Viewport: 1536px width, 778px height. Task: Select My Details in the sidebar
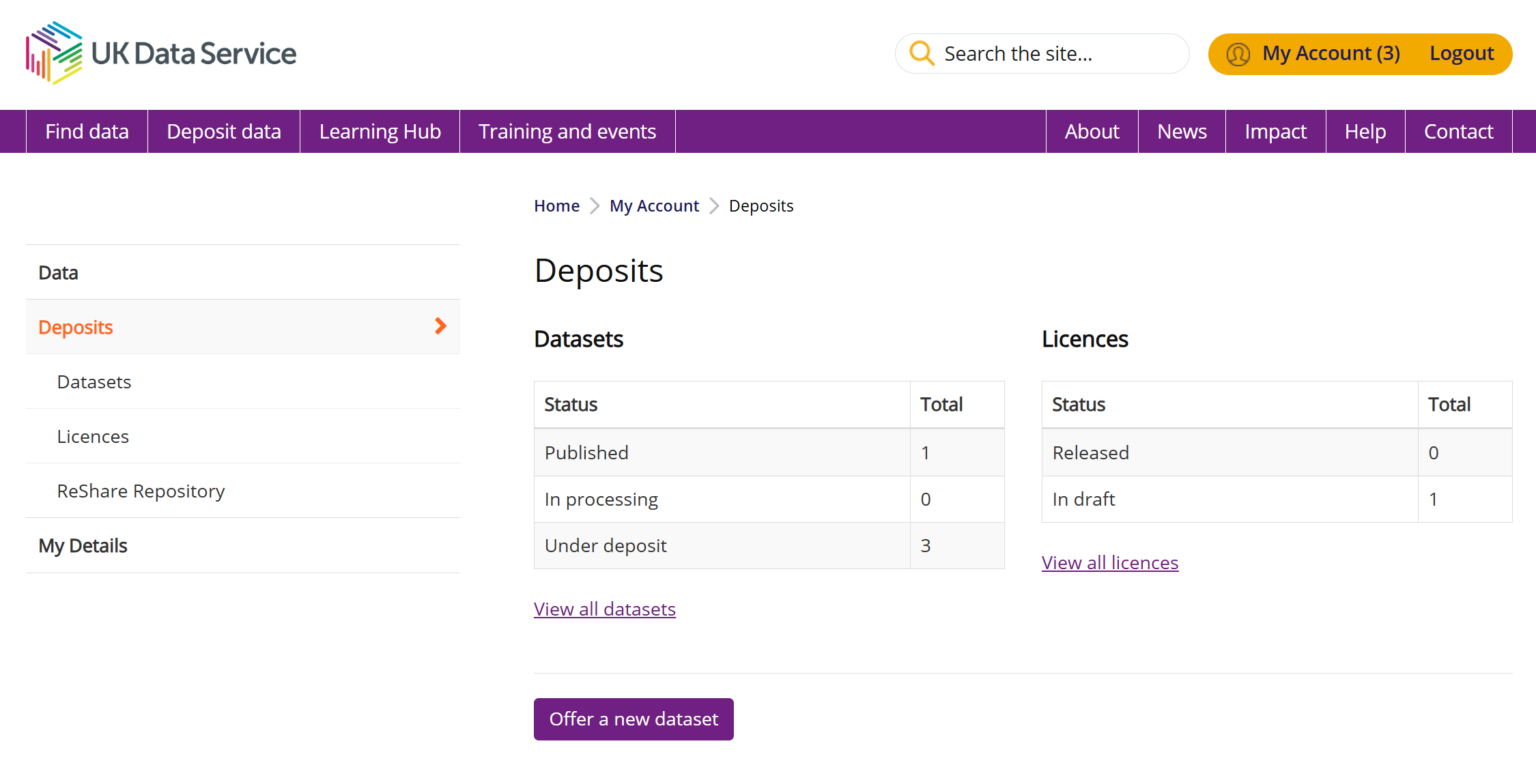point(82,545)
